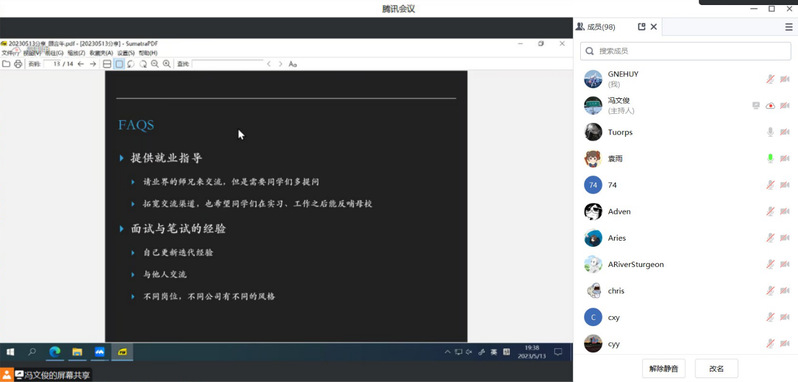Click the print icon in SumatraPDF toolbar

pos(18,64)
